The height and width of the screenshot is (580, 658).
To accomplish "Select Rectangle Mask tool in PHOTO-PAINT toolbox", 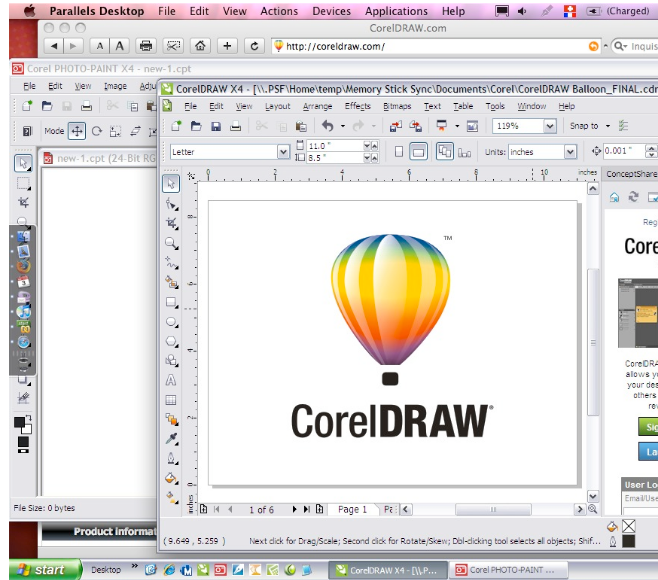I will (23, 183).
